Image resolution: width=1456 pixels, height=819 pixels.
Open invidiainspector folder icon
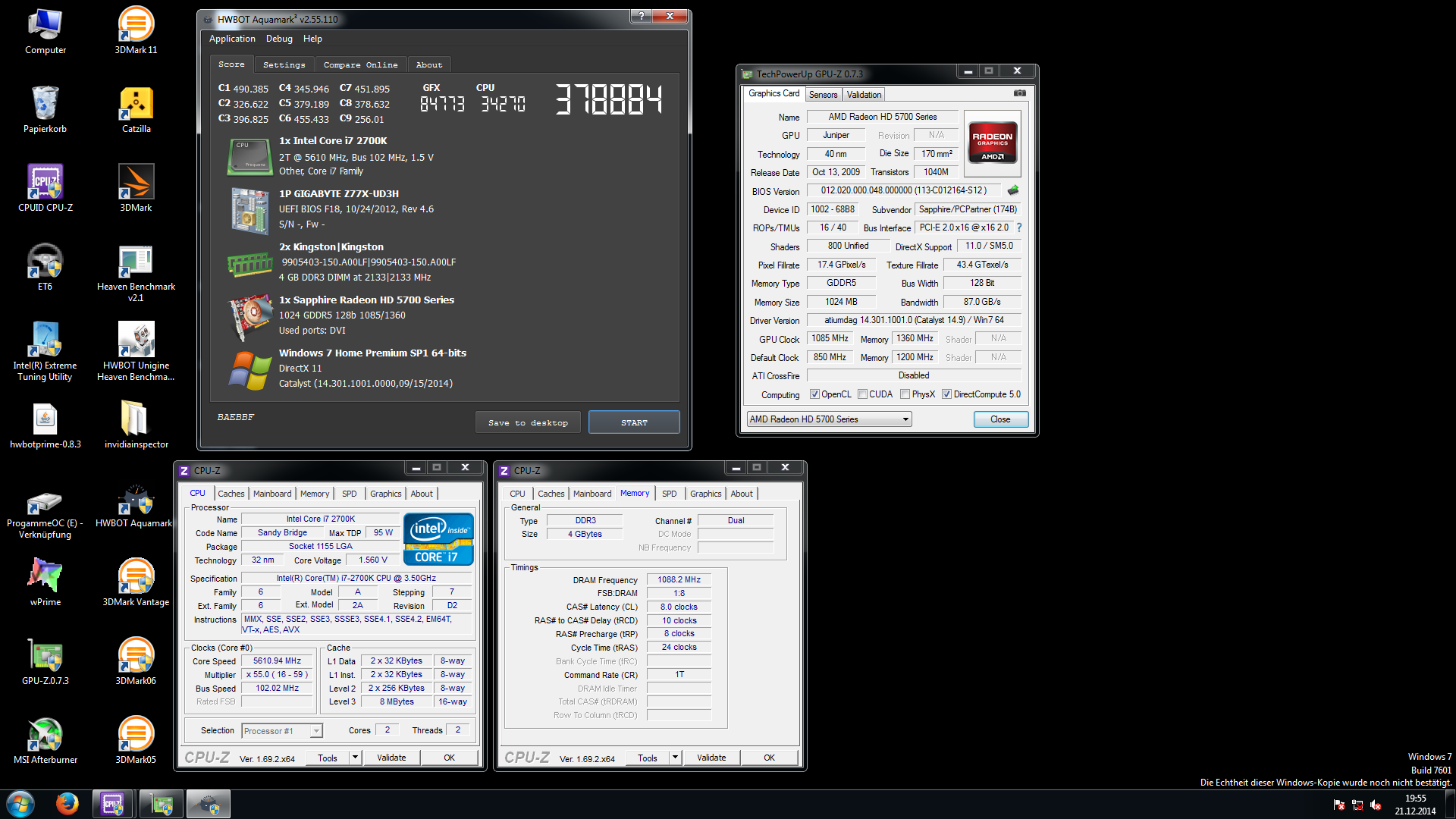pos(136,425)
